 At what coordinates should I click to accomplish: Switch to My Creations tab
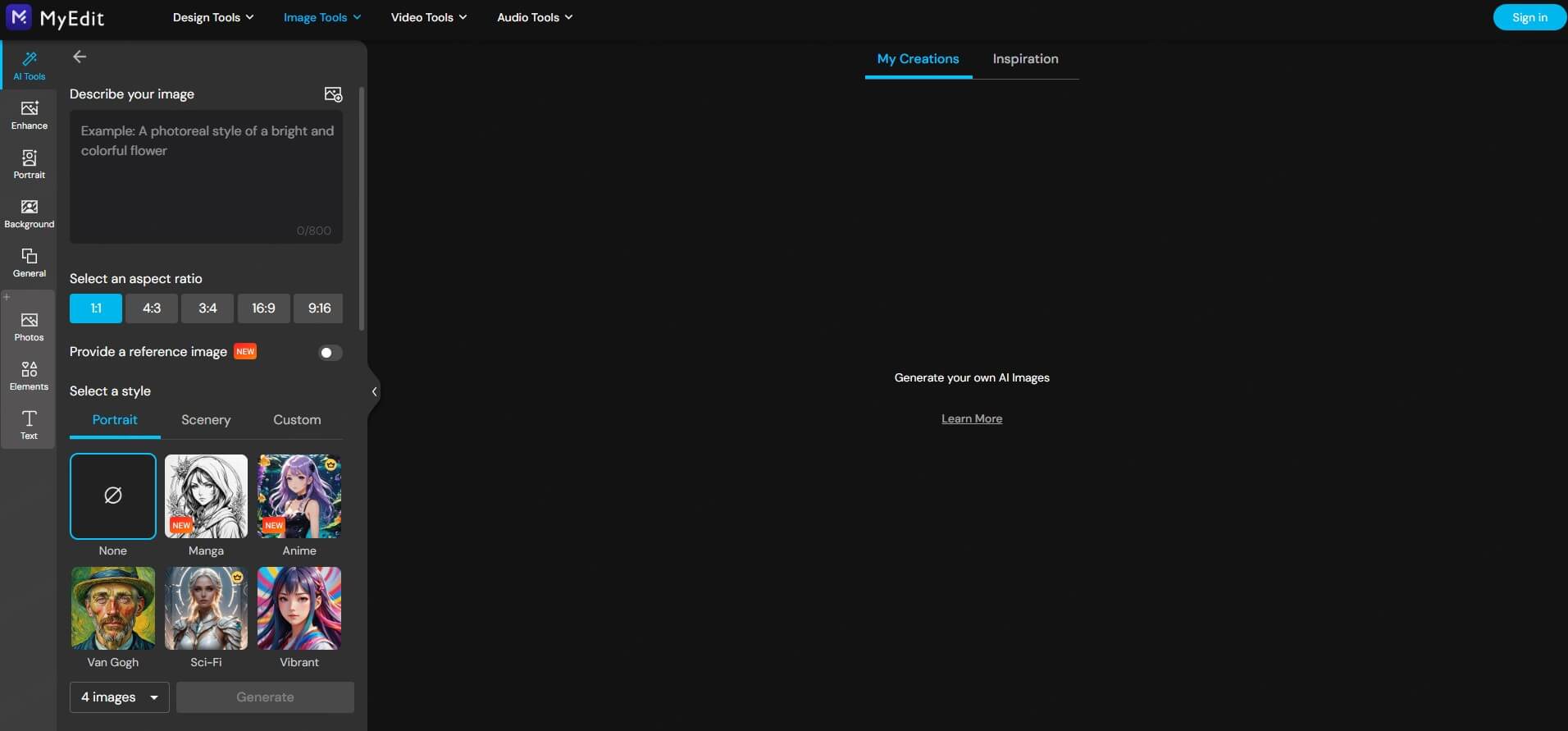pyautogui.click(x=918, y=59)
